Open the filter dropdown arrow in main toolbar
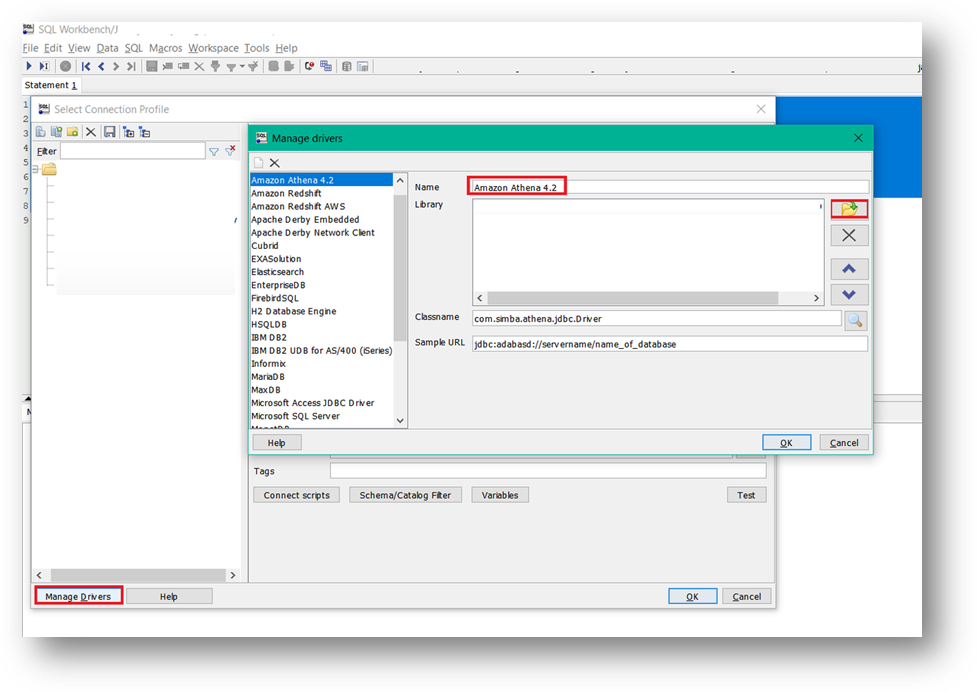This screenshot has width=977, height=692. (x=242, y=66)
